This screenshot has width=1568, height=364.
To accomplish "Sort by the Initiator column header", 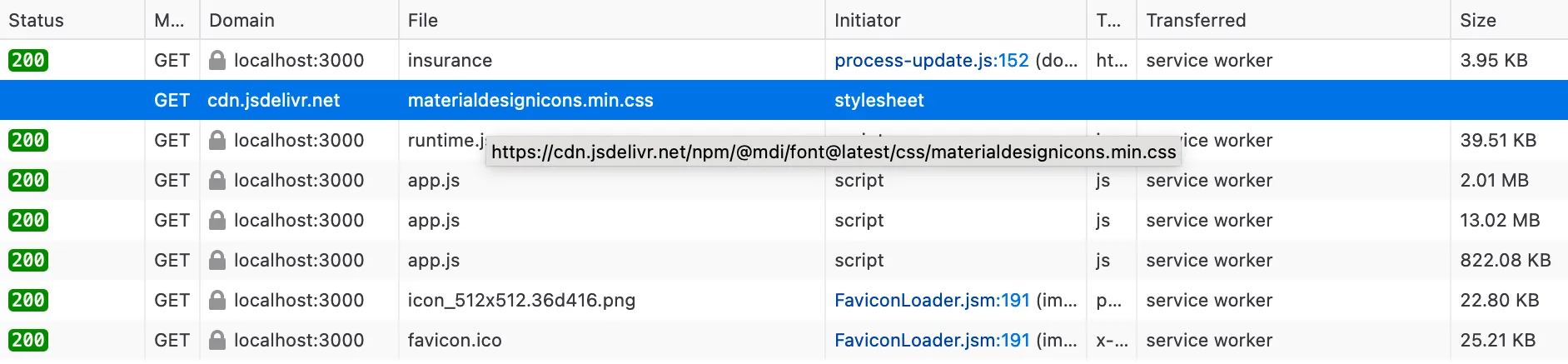I will [x=868, y=20].
